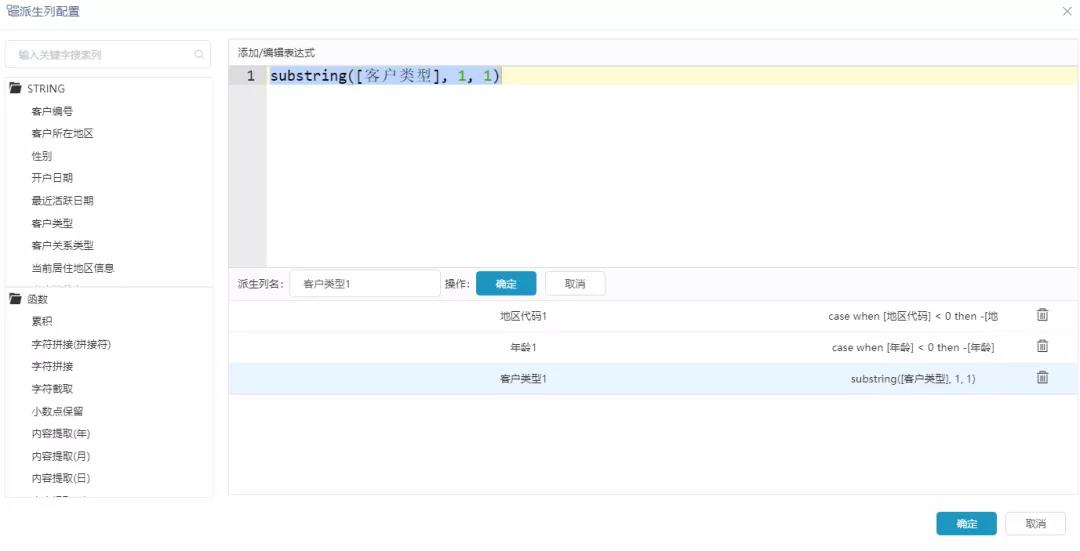The width and height of the screenshot is (1080, 551).
Task: Insert the 内容提取(年) function
Action: [x=61, y=433]
